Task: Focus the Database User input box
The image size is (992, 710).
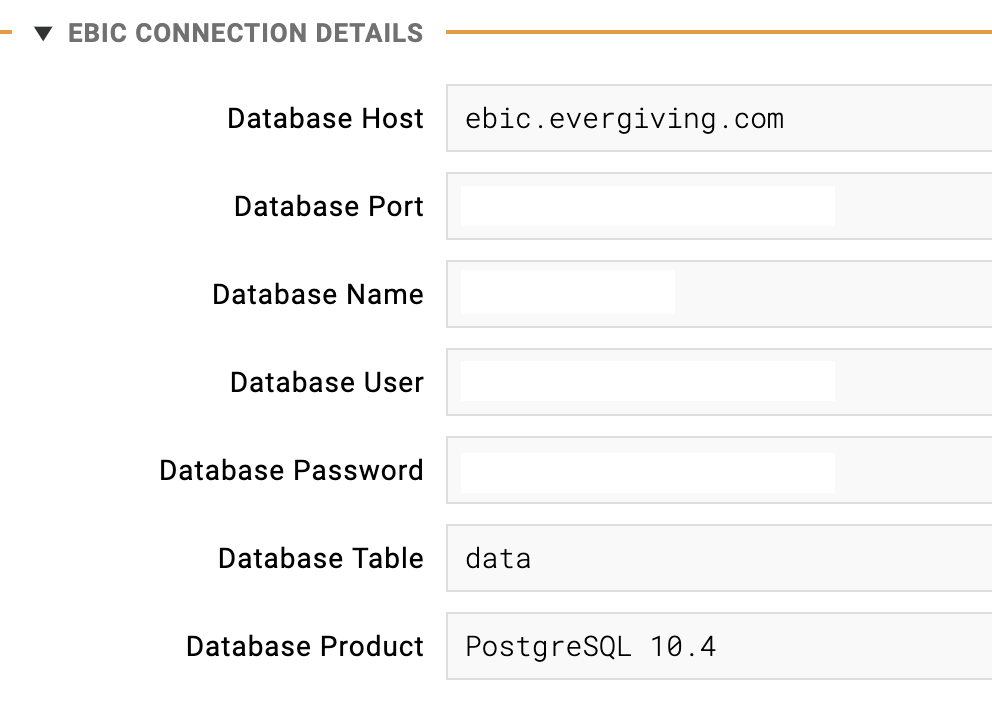Action: 719,382
